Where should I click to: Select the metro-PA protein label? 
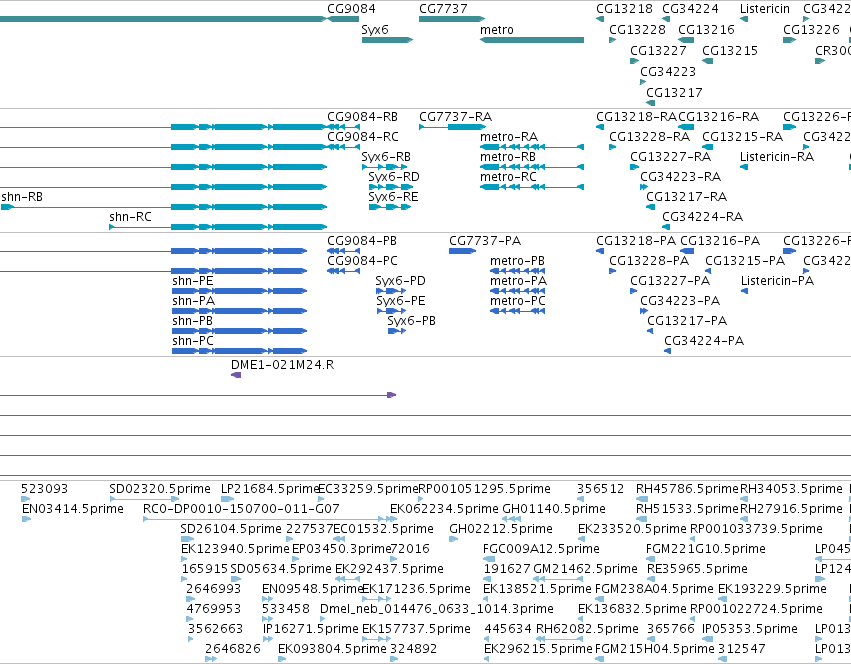pos(518,281)
